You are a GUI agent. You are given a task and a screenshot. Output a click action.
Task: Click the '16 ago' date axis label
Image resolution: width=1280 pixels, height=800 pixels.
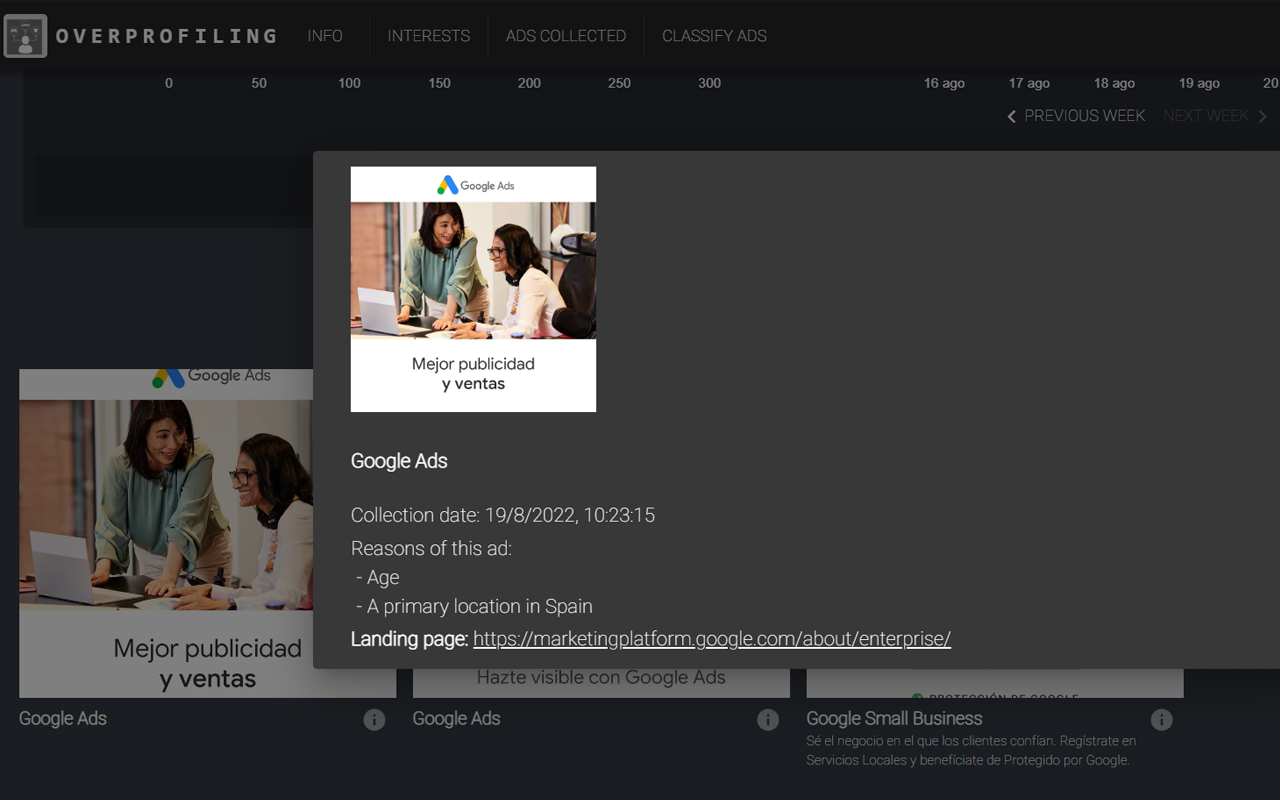tap(944, 83)
